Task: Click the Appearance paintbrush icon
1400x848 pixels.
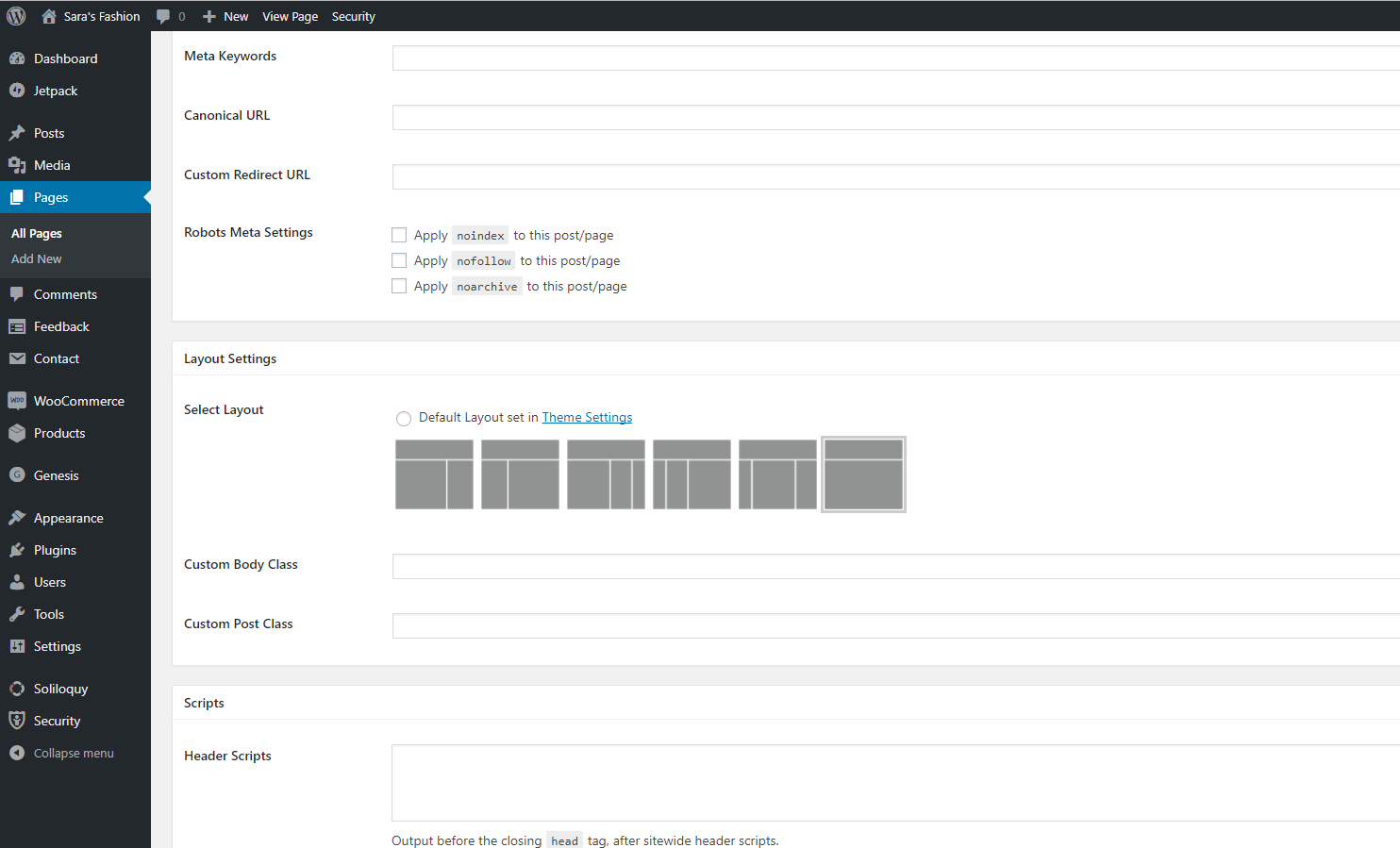Action: point(17,518)
